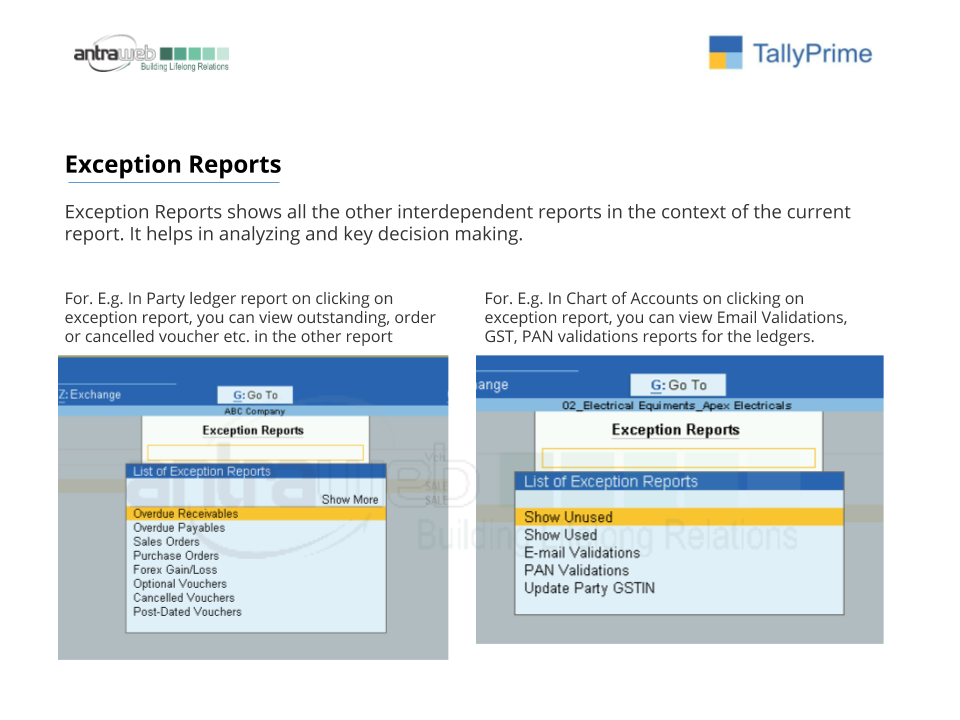Image resolution: width=960 pixels, height=720 pixels.
Task: Open Sales Orders exception report
Action: (256, 542)
